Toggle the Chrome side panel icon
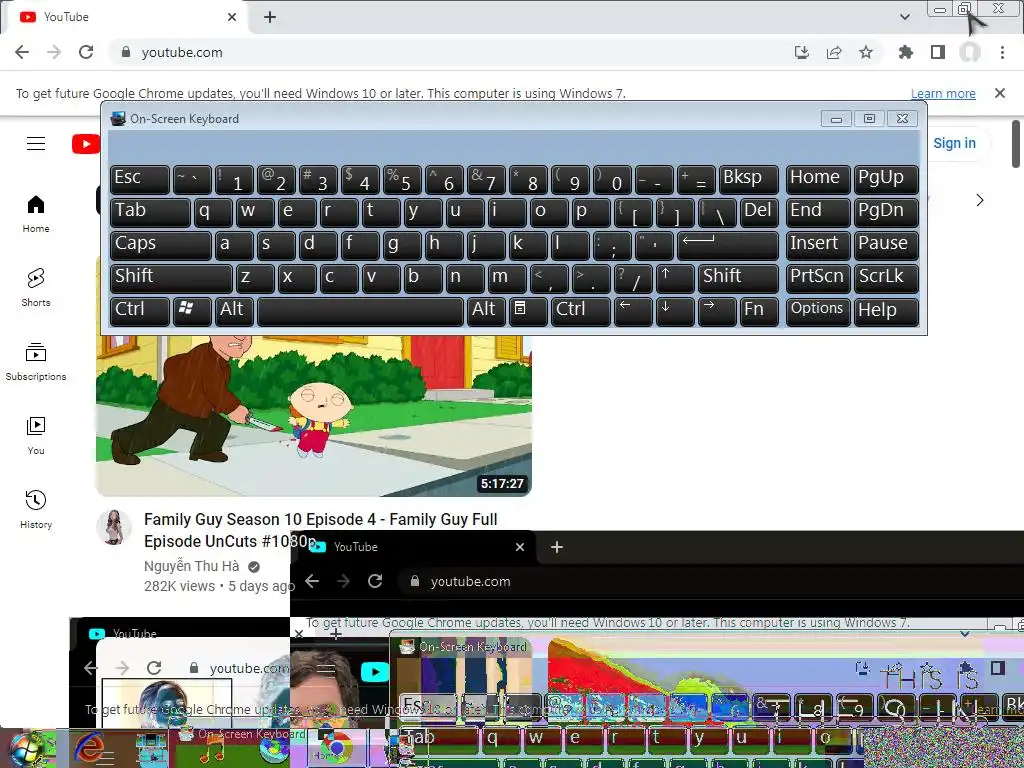The image size is (1024, 768). [938, 52]
